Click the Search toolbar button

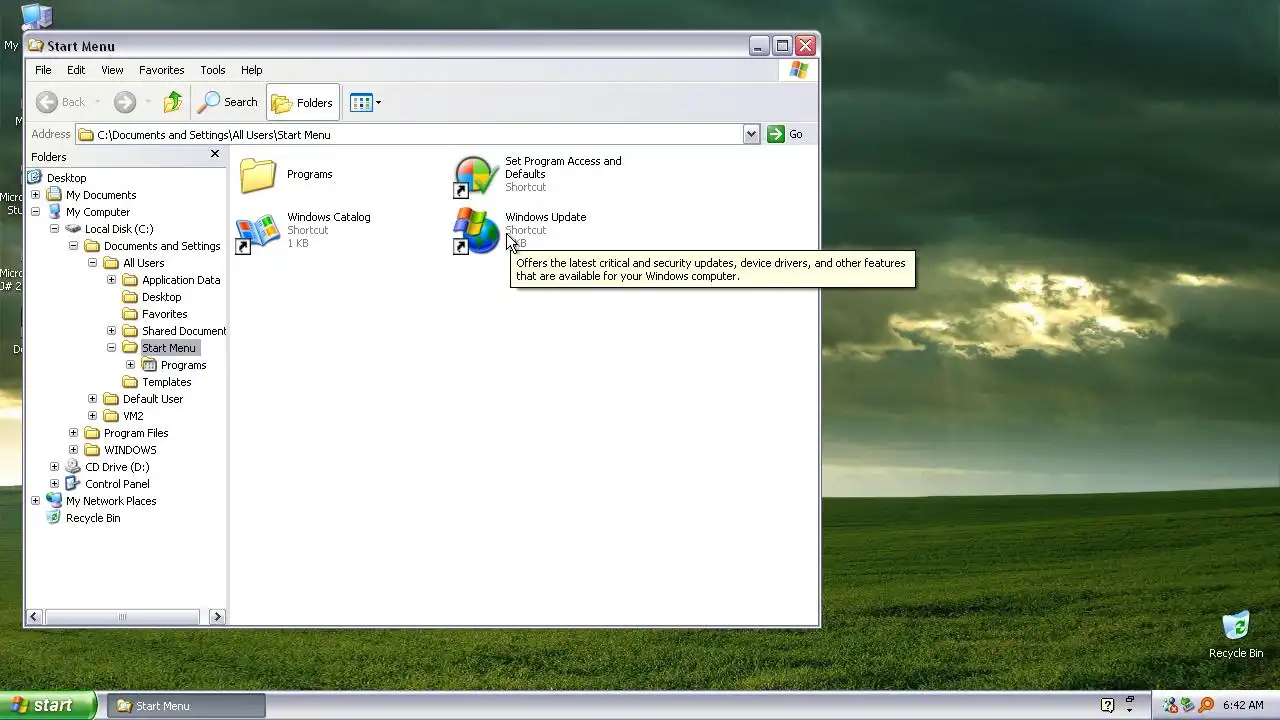228,102
